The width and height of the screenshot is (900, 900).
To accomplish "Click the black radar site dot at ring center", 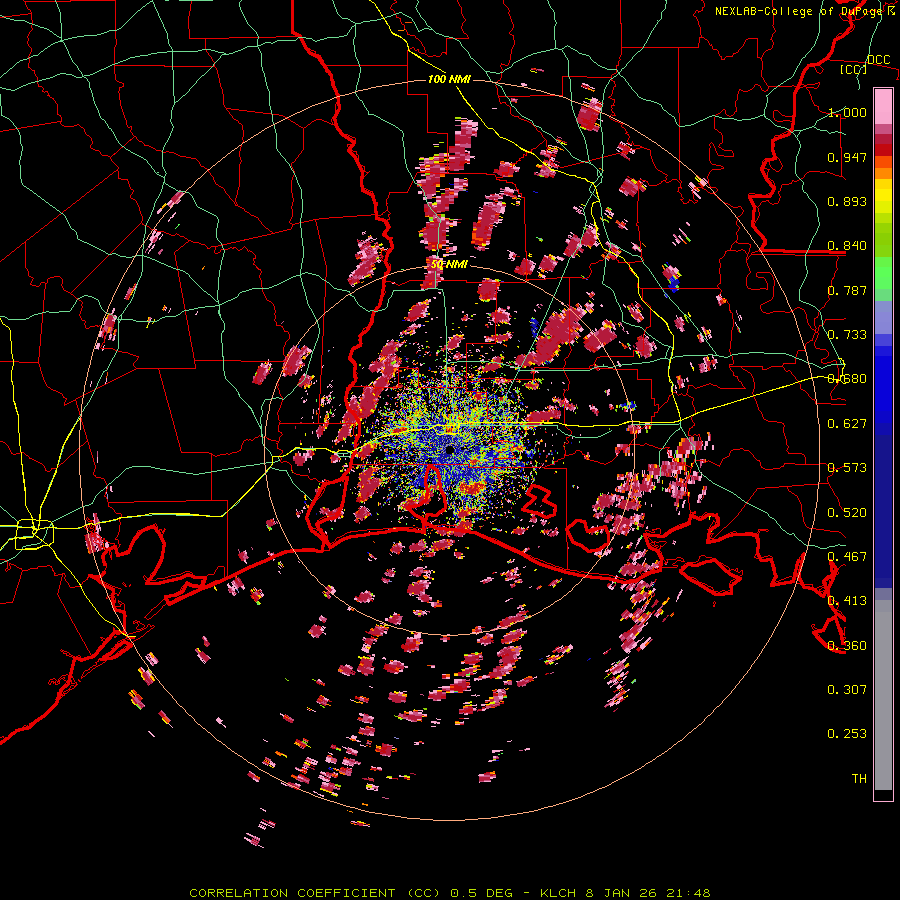I will (449, 451).
